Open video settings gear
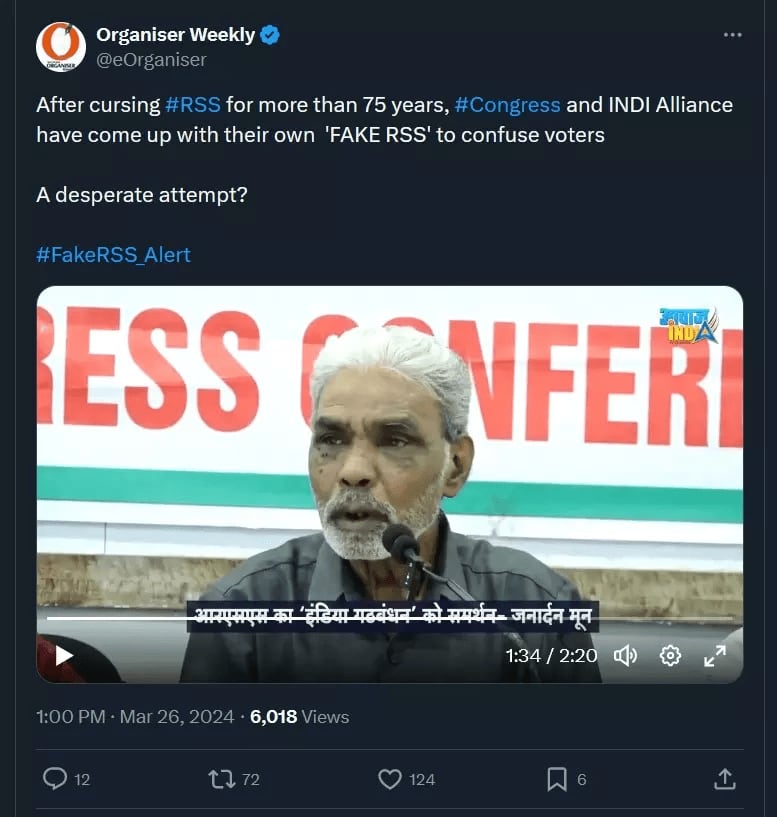This screenshot has height=817, width=777. [670, 656]
